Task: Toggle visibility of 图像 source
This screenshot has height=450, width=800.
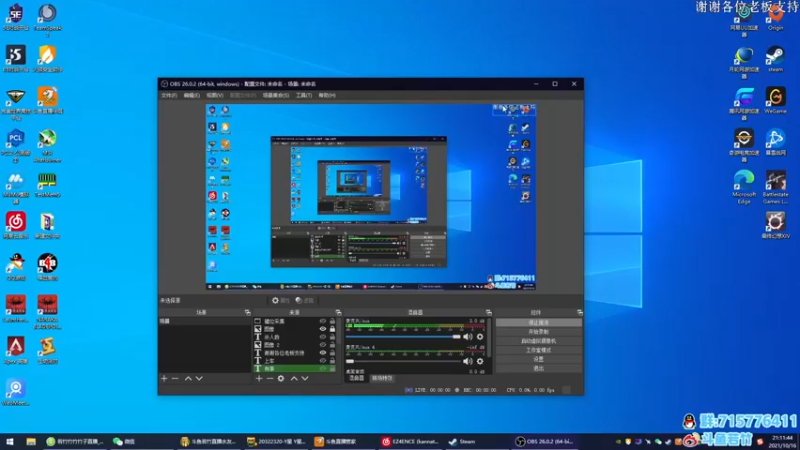Action: [x=322, y=329]
